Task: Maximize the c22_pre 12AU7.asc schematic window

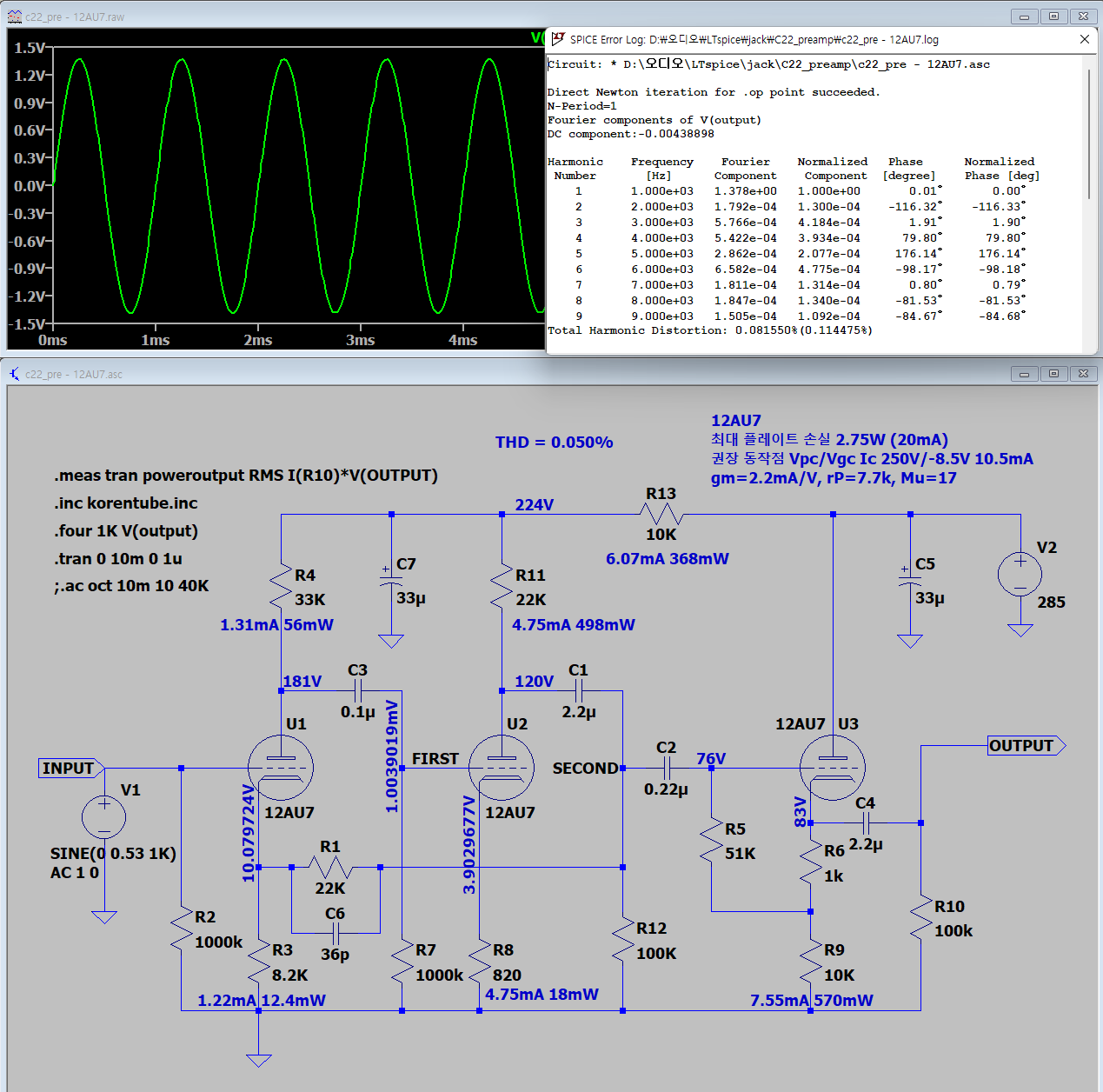Action: [1053, 374]
